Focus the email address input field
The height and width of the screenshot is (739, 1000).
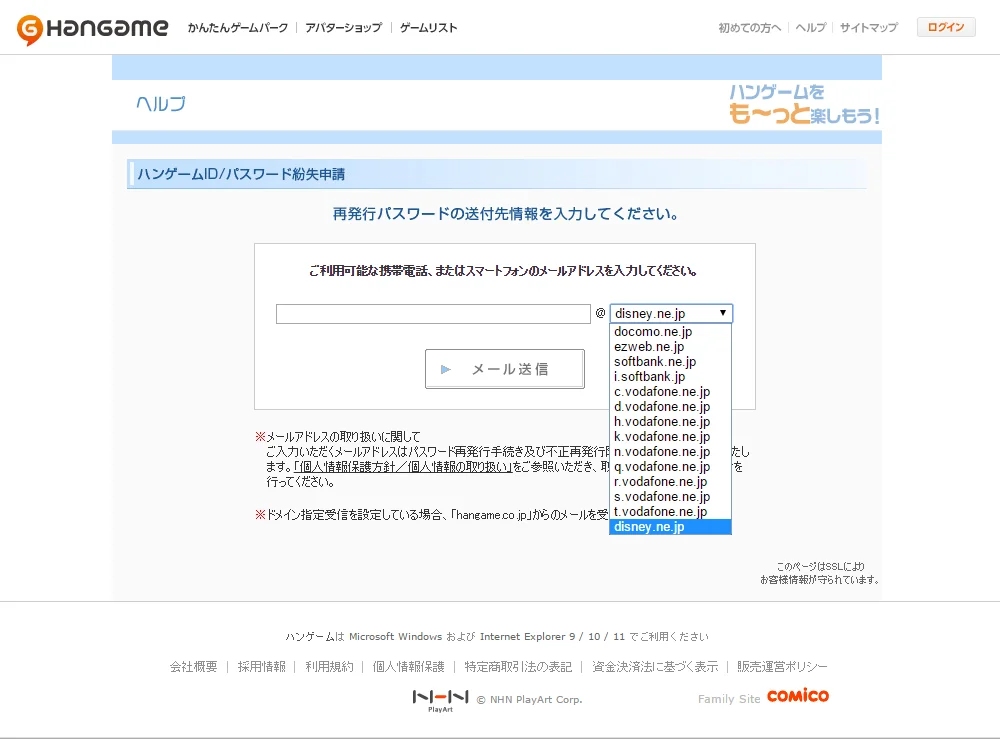click(433, 314)
